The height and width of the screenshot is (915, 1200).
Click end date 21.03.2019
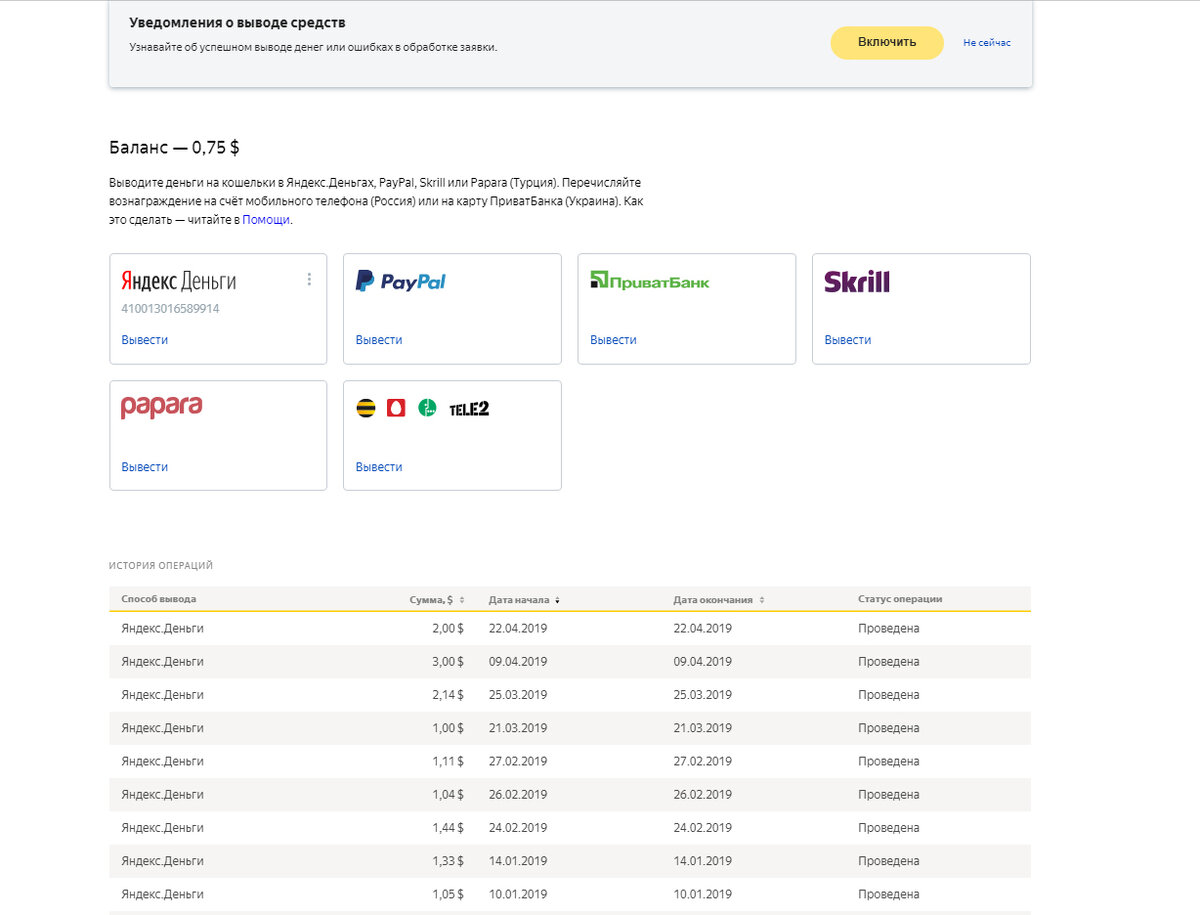(703, 728)
